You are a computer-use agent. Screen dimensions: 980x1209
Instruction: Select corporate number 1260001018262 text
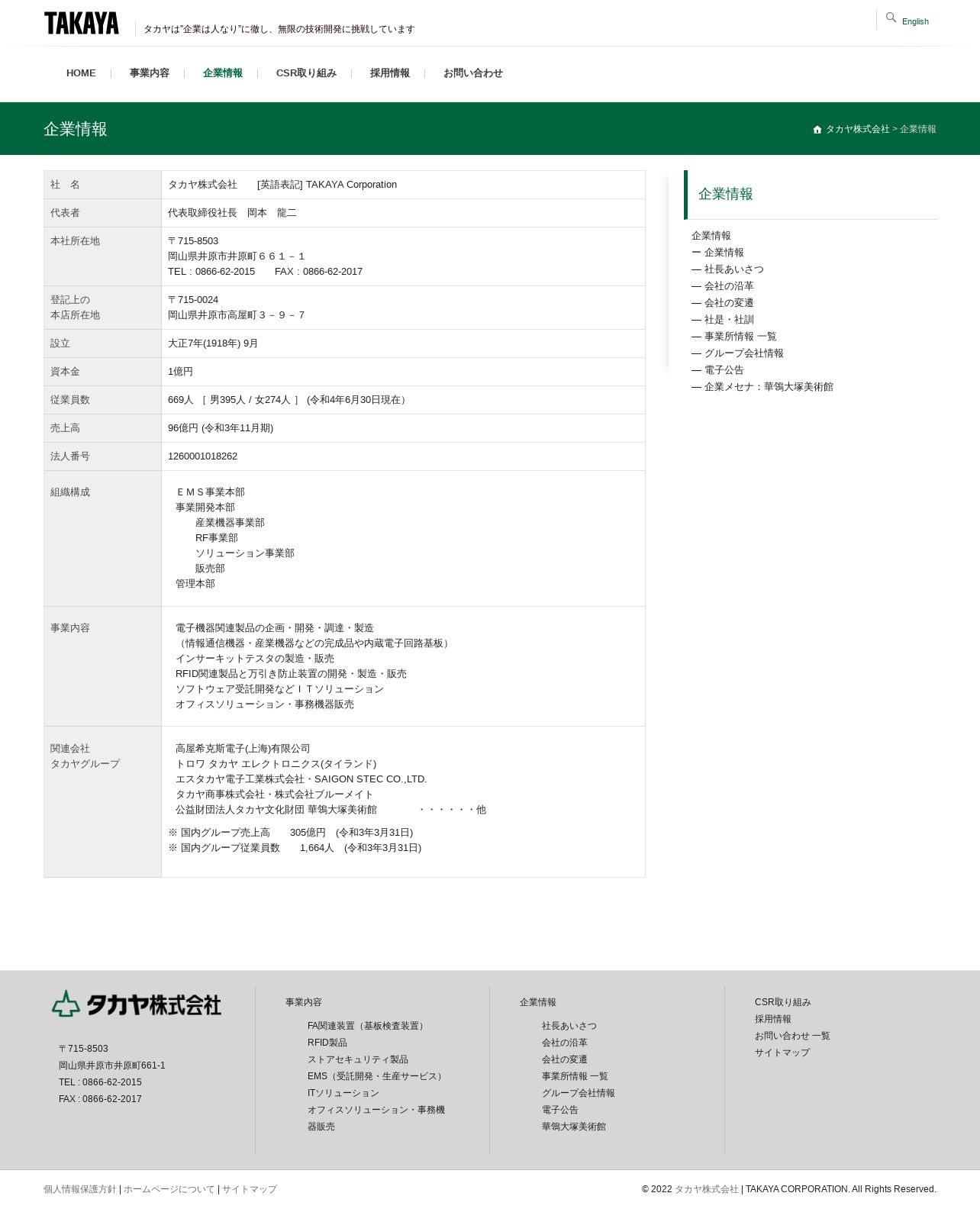pyautogui.click(x=203, y=456)
